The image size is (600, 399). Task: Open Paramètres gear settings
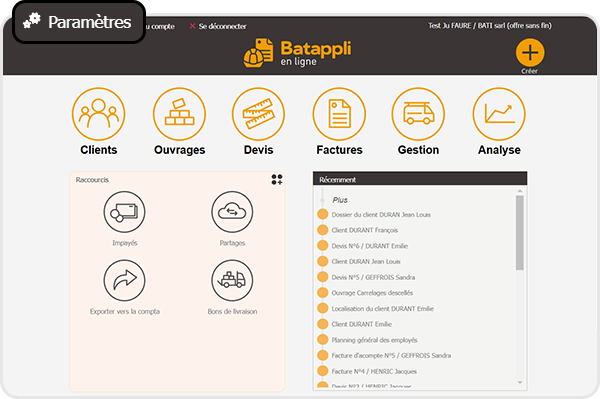pyautogui.click(x=79, y=22)
